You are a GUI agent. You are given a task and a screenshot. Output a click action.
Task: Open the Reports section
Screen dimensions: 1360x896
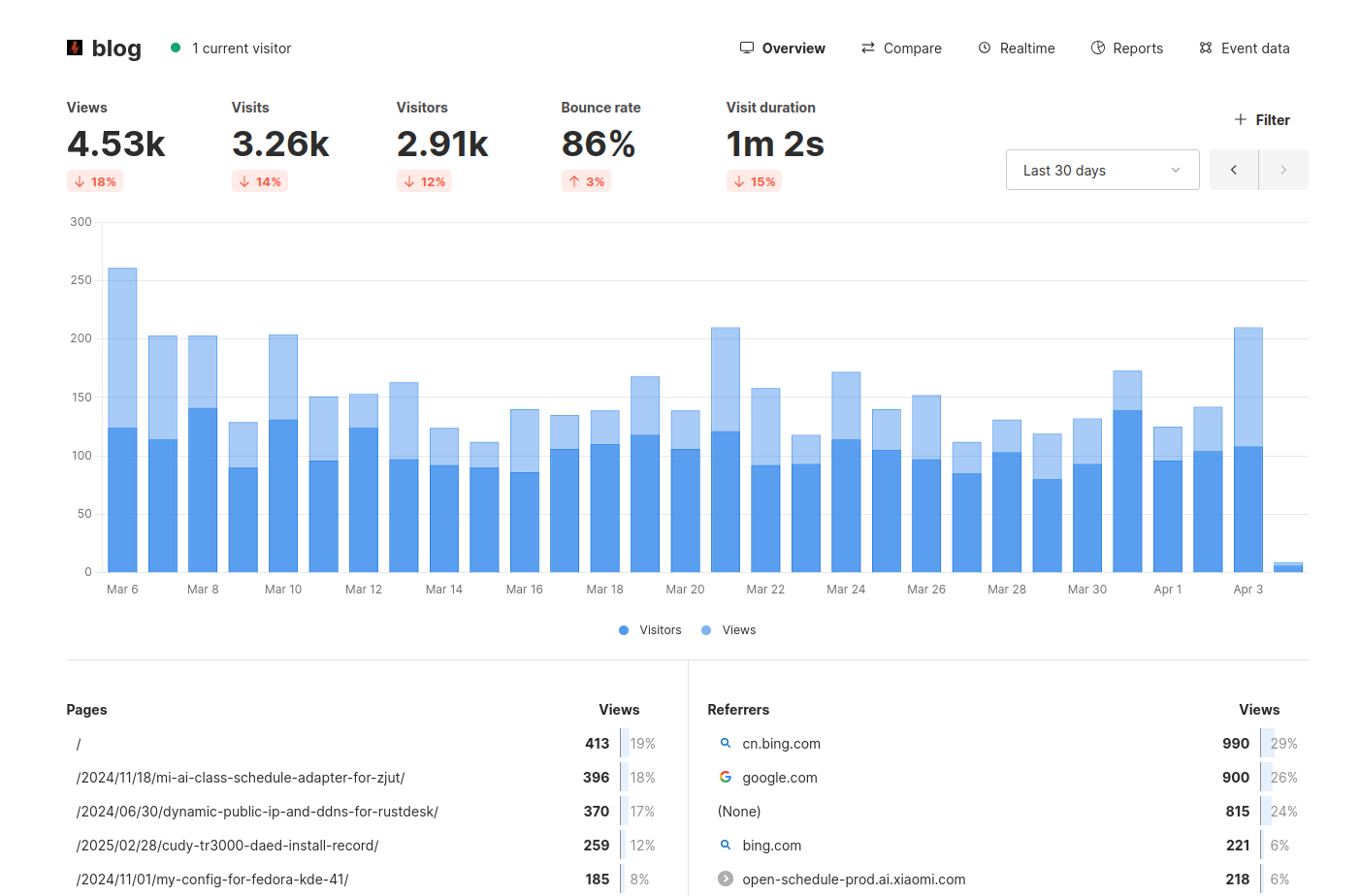coord(1126,48)
